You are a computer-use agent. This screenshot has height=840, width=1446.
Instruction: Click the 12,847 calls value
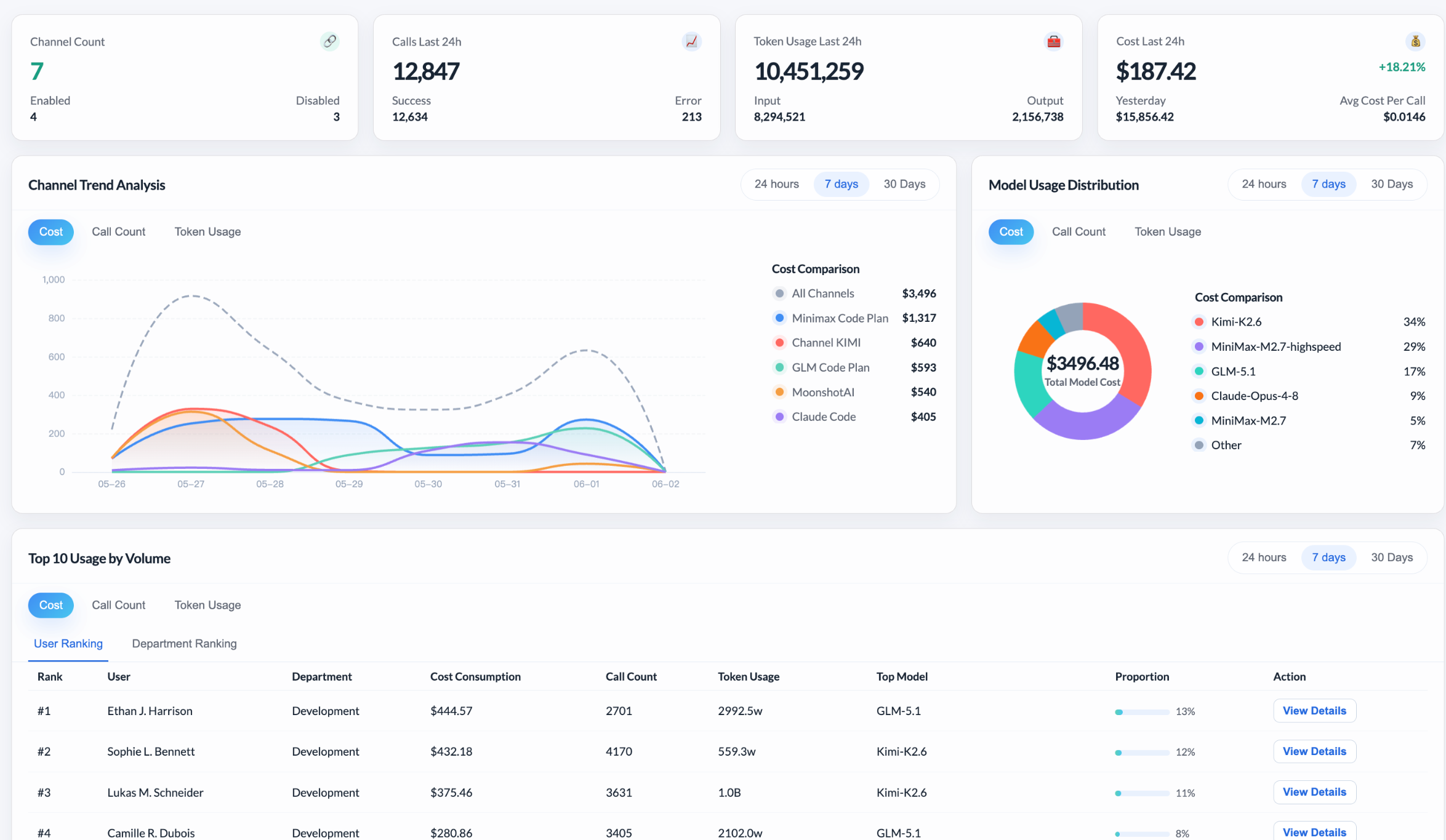426,71
